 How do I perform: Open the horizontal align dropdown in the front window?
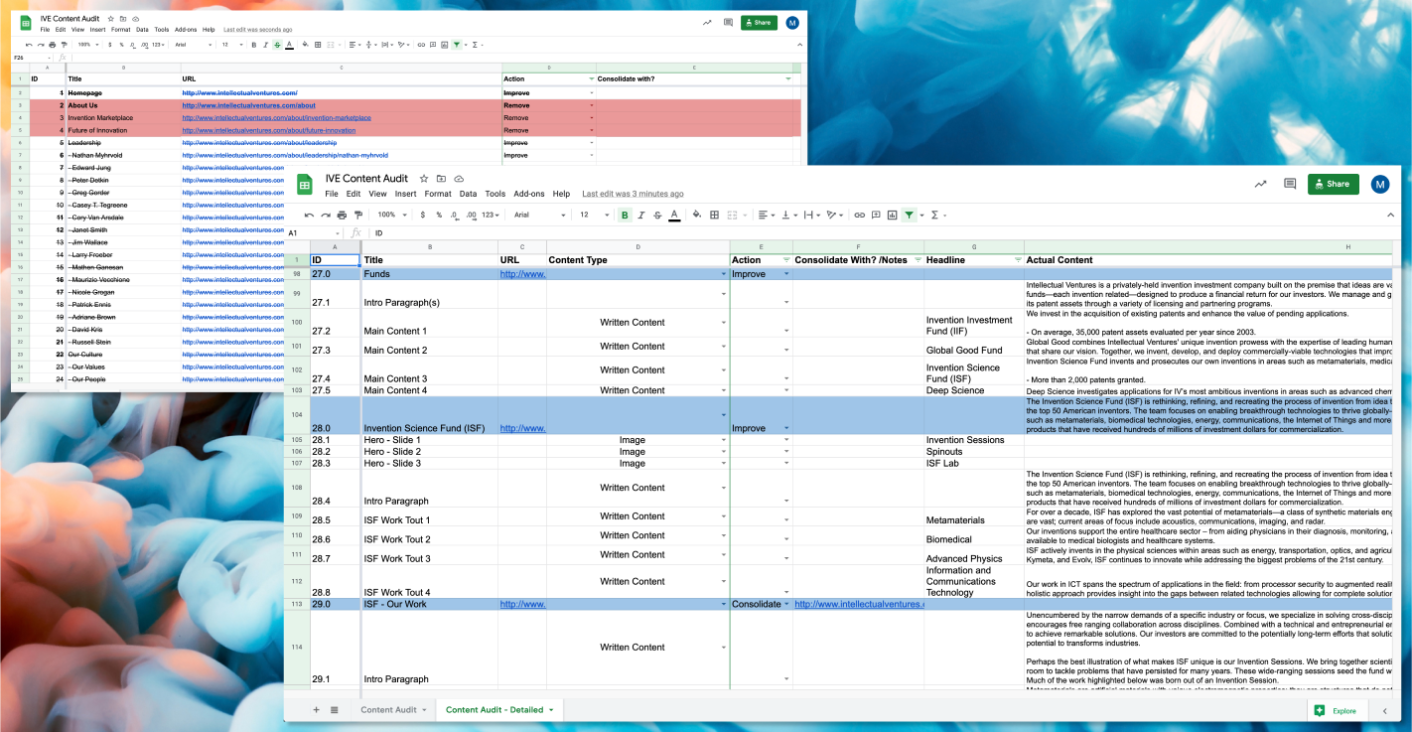click(766, 215)
